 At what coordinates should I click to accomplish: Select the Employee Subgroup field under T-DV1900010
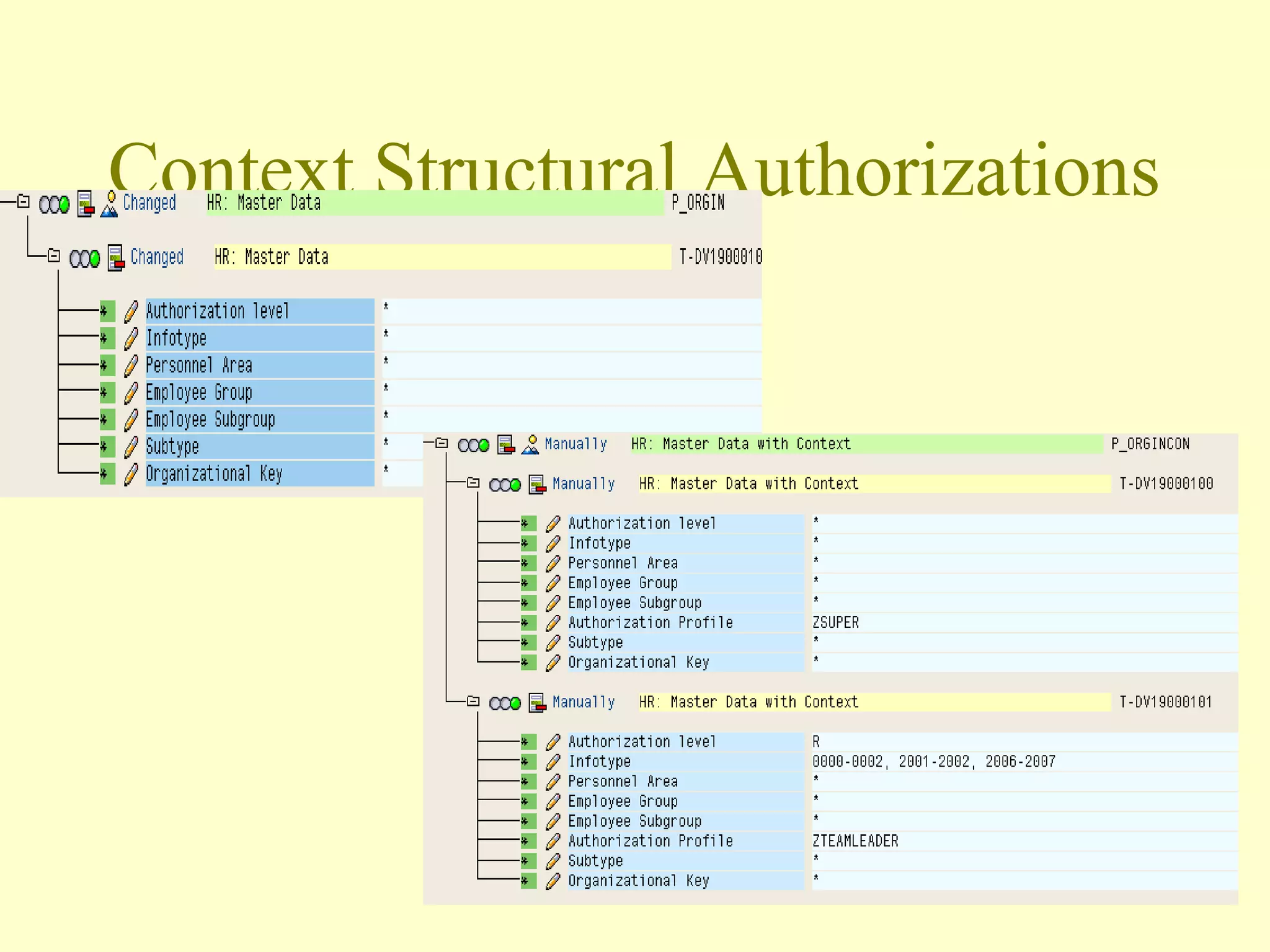(260, 420)
